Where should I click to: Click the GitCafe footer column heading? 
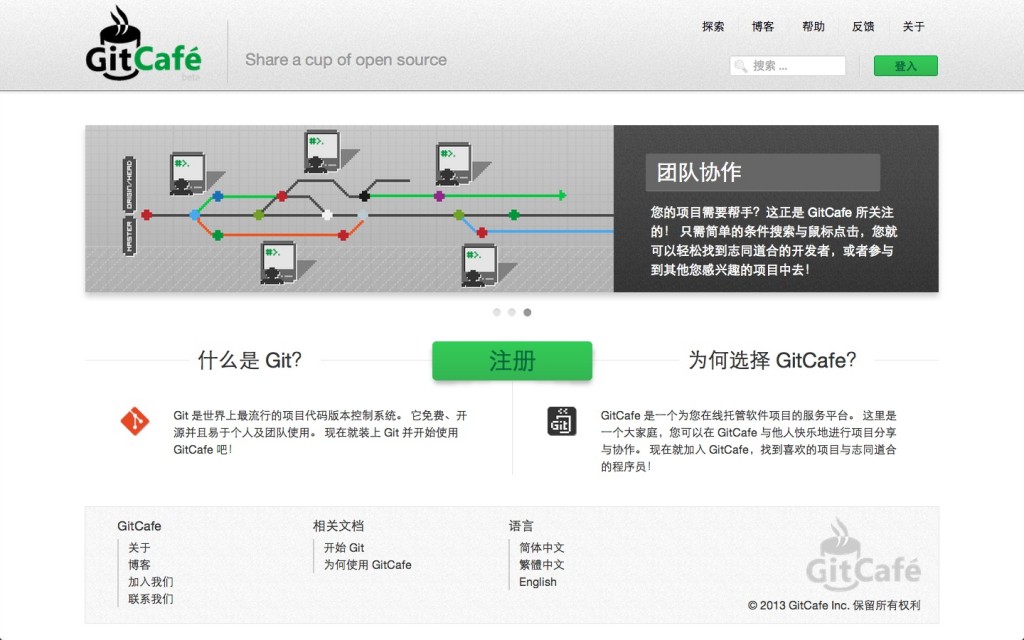(139, 526)
